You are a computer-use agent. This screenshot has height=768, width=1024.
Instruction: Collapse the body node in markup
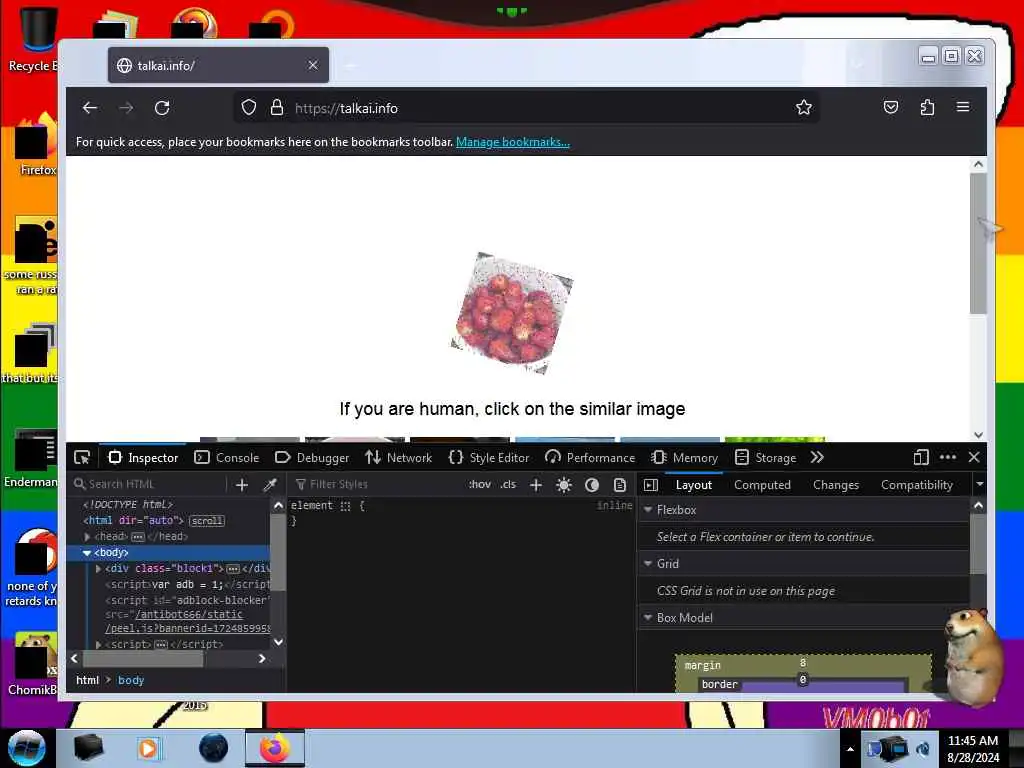tap(87, 552)
